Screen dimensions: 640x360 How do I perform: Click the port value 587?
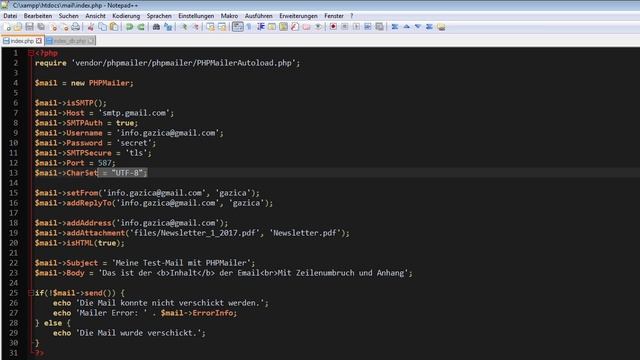[104, 163]
